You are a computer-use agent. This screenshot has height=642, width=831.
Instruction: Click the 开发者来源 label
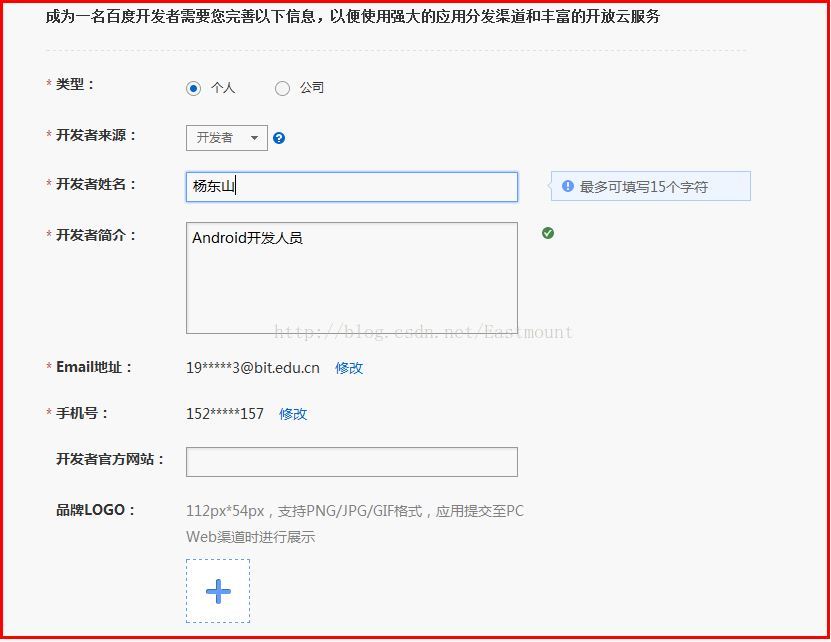[x=96, y=135]
